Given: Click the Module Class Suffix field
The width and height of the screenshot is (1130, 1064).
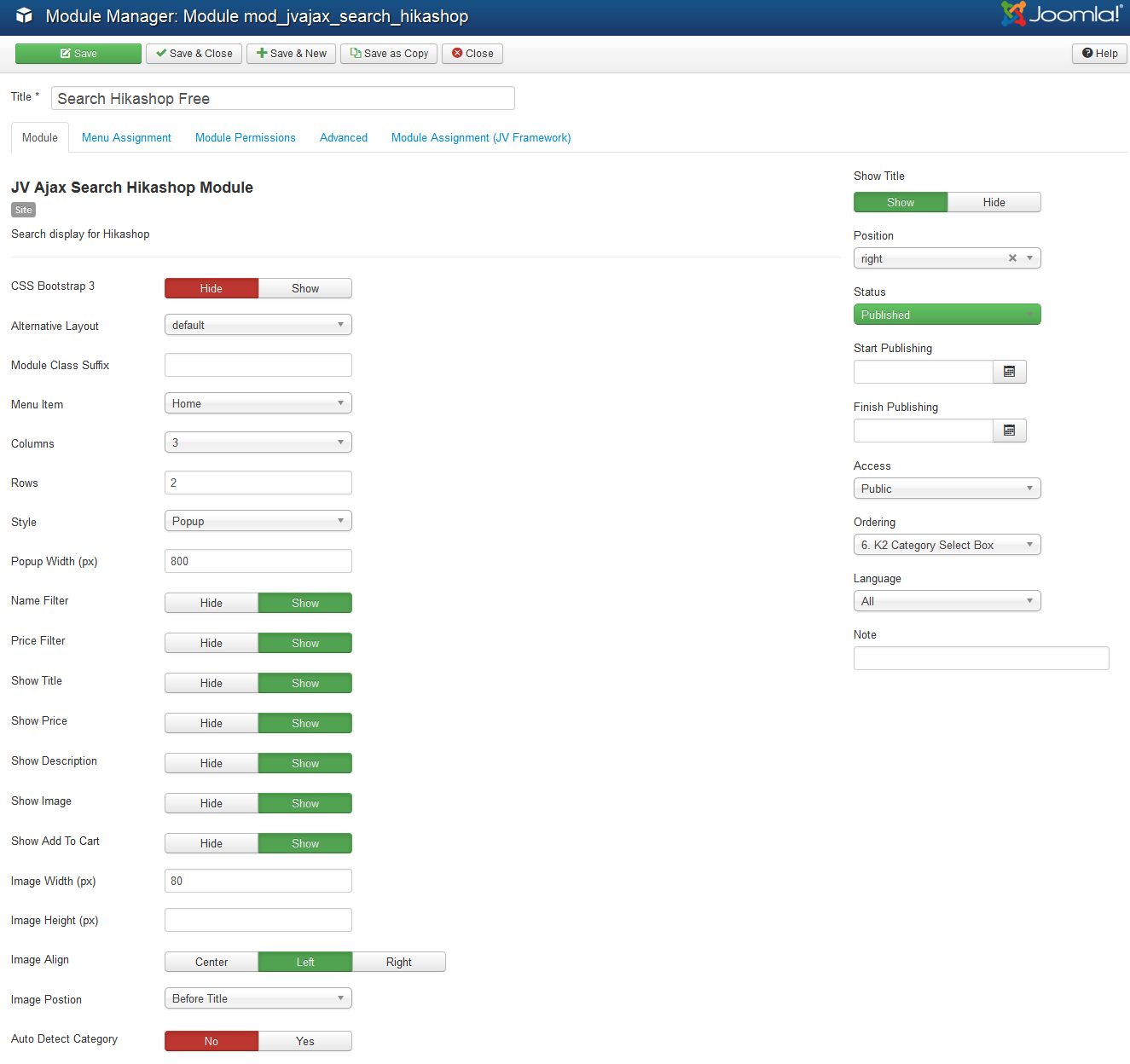Looking at the screenshot, I should [258, 365].
